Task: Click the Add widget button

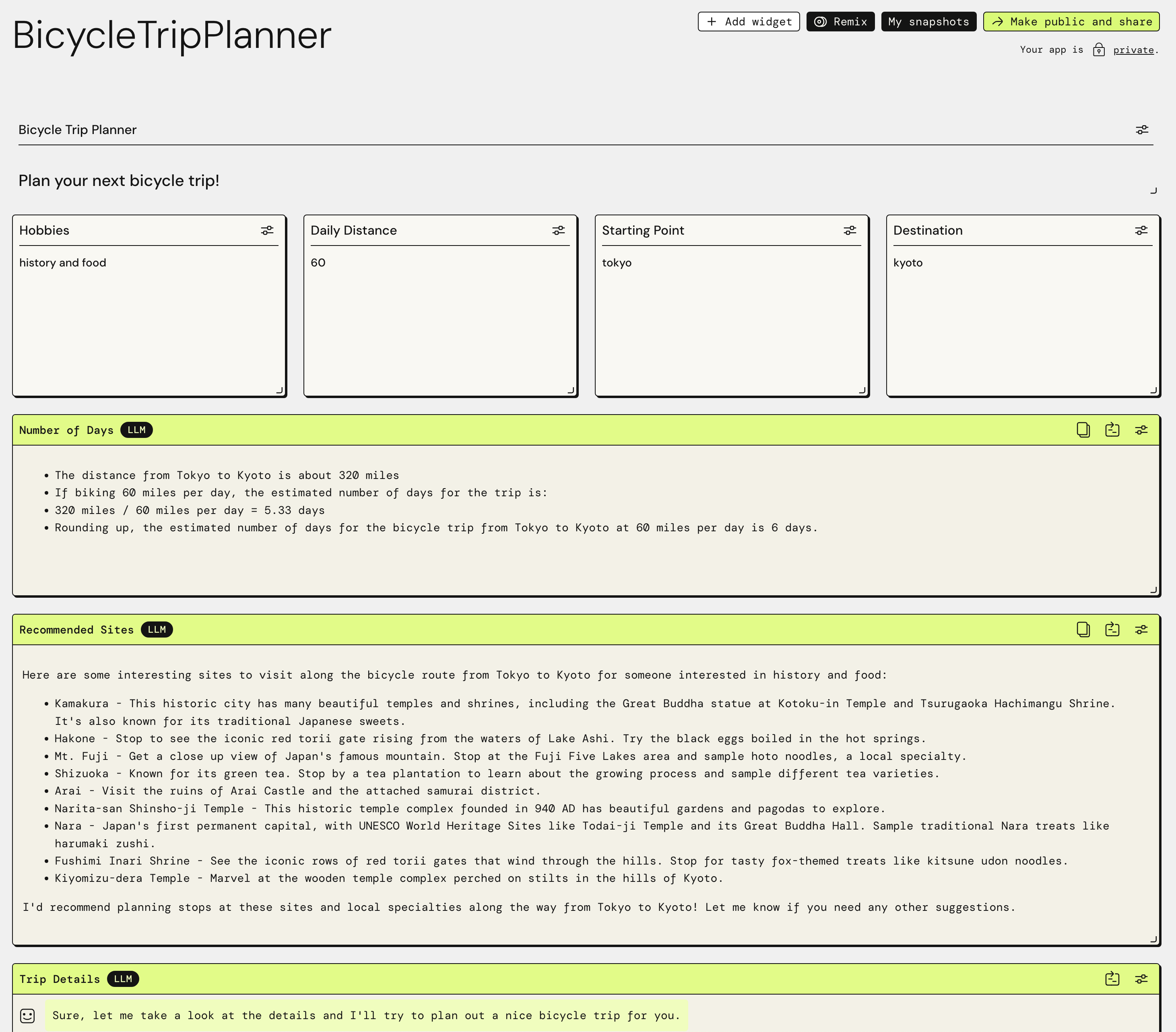Action: (749, 22)
